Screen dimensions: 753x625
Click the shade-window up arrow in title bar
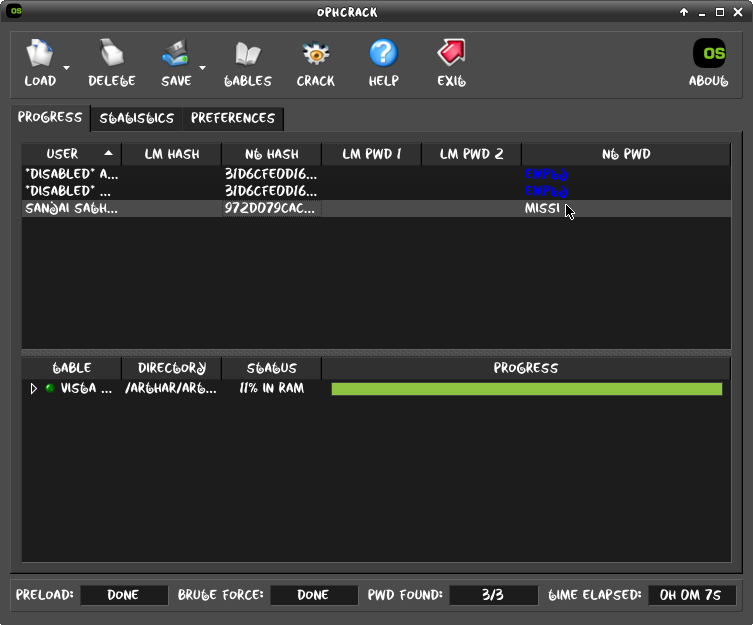click(684, 12)
